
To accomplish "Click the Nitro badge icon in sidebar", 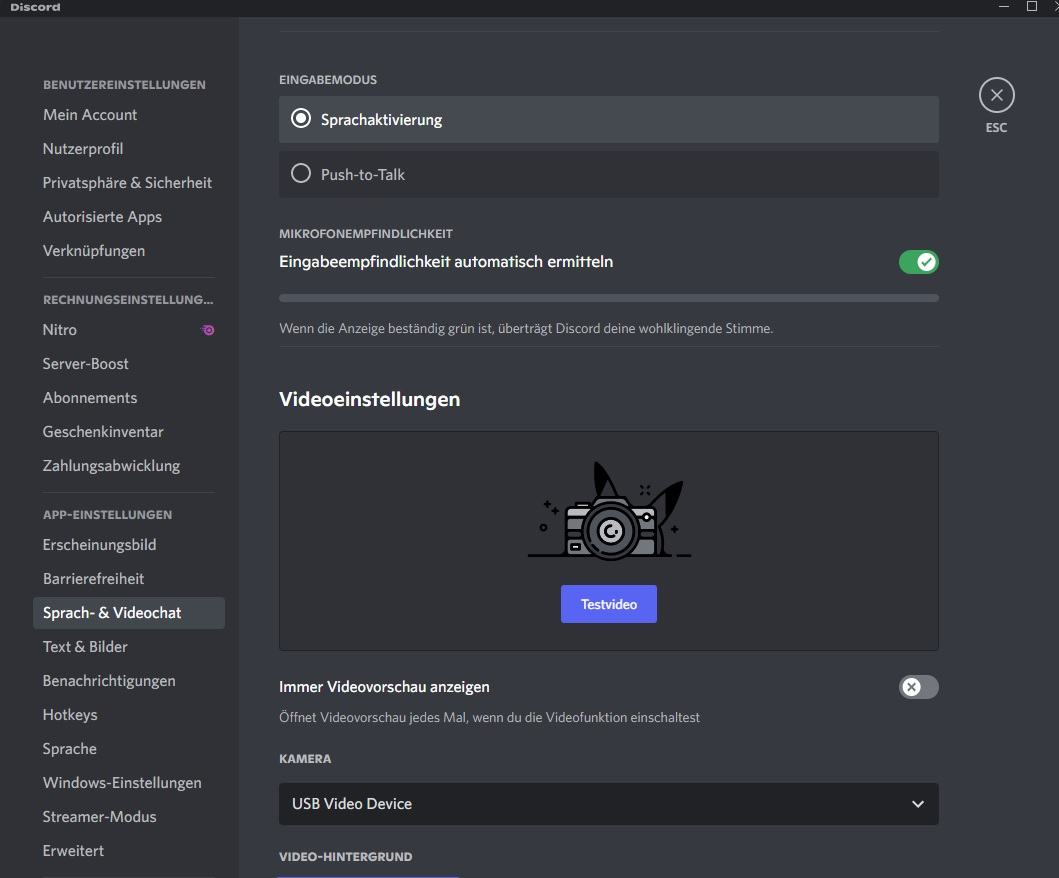I will [208, 330].
